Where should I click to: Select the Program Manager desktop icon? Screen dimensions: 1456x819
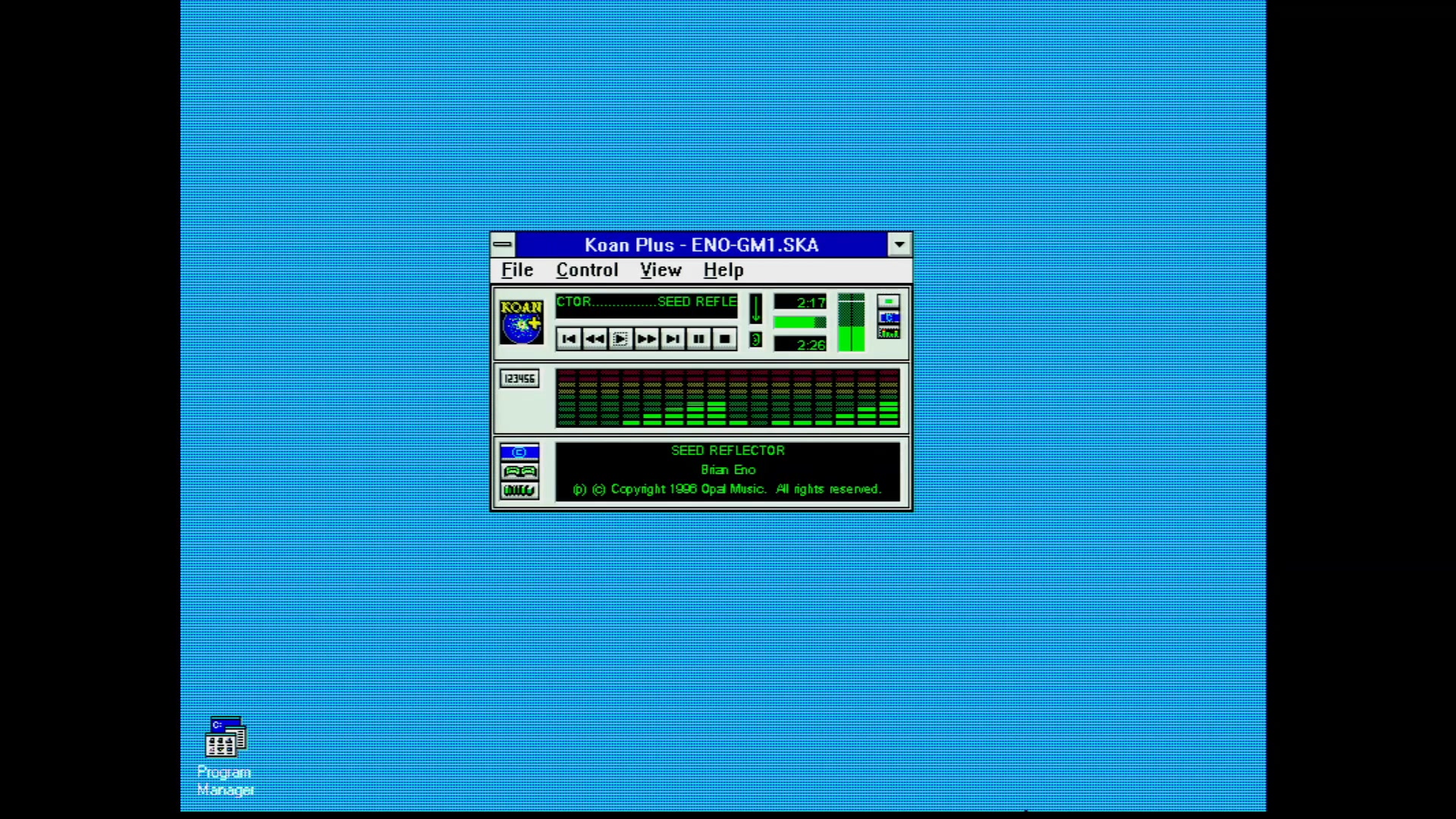(x=225, y=755)
